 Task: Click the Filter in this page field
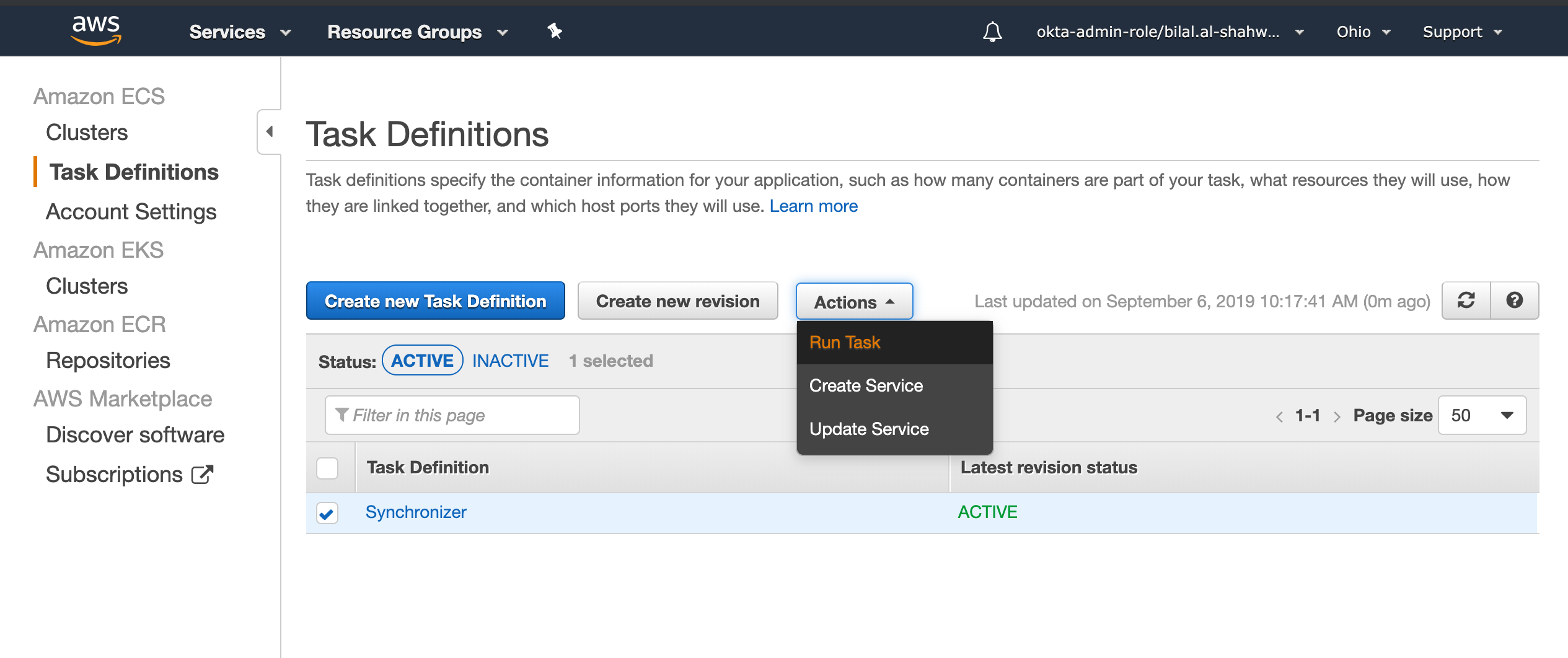pos(452,415)
